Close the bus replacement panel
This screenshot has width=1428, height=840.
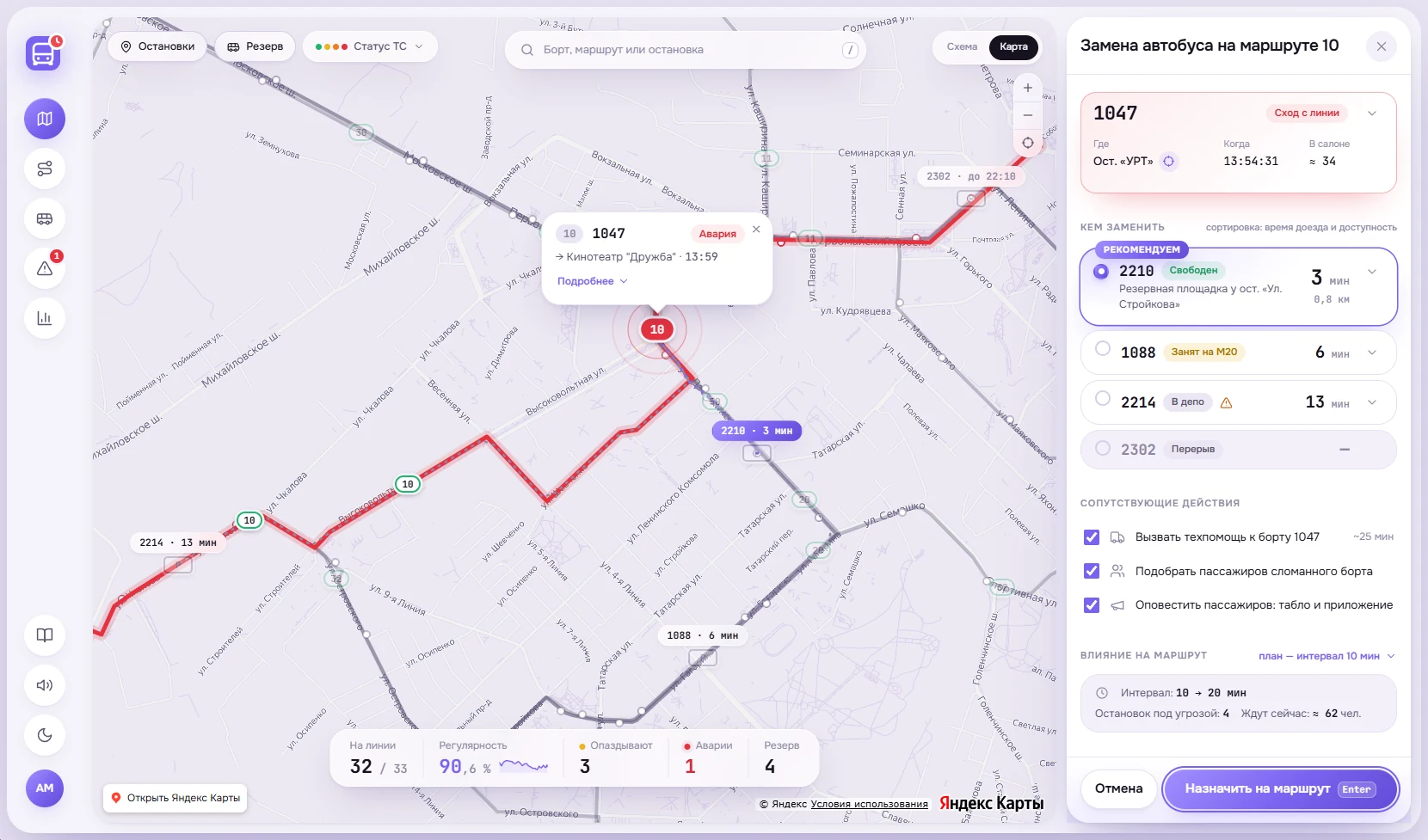(x=1382, y=46)
